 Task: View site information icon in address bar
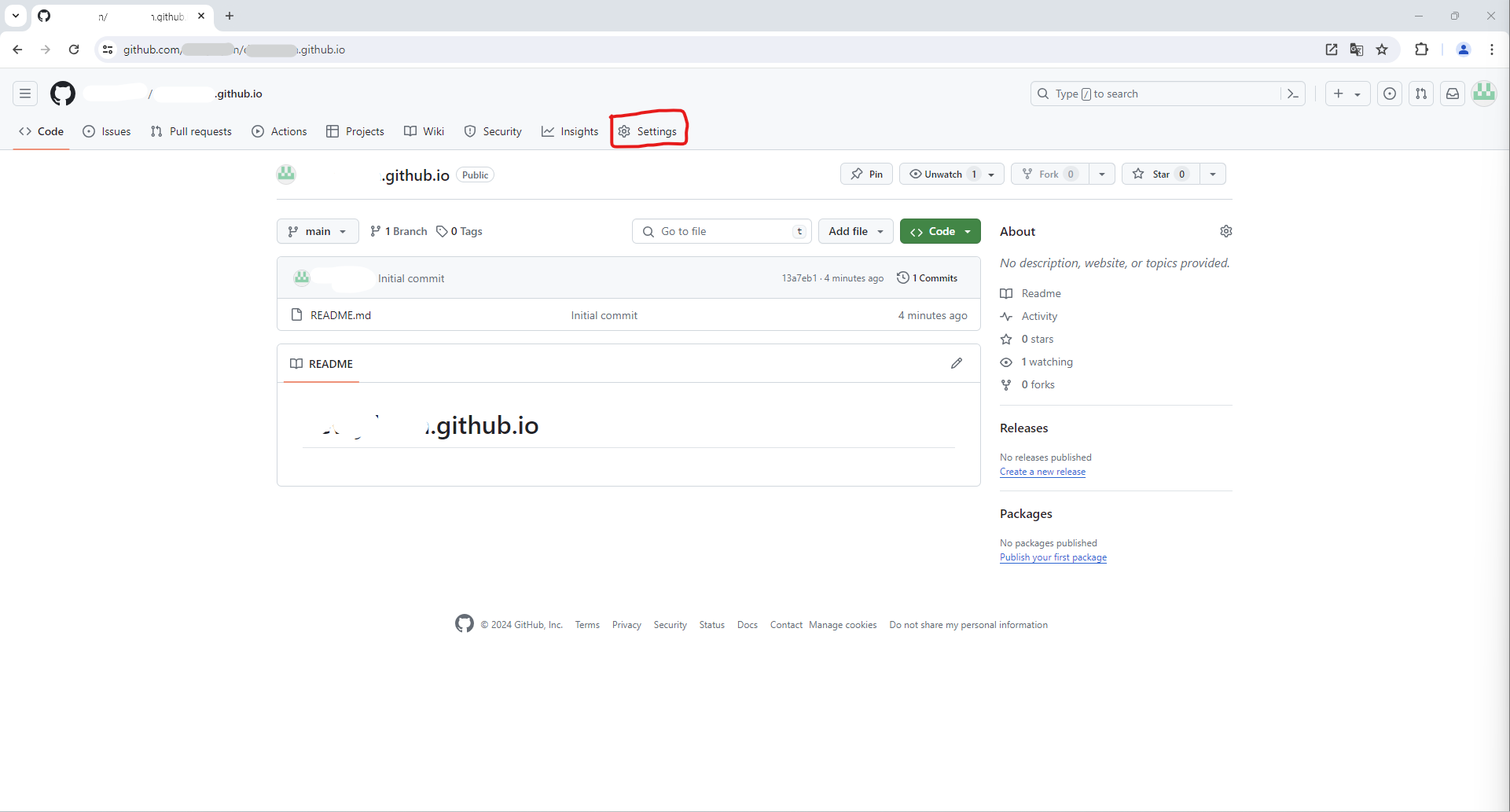coord(108,50)
